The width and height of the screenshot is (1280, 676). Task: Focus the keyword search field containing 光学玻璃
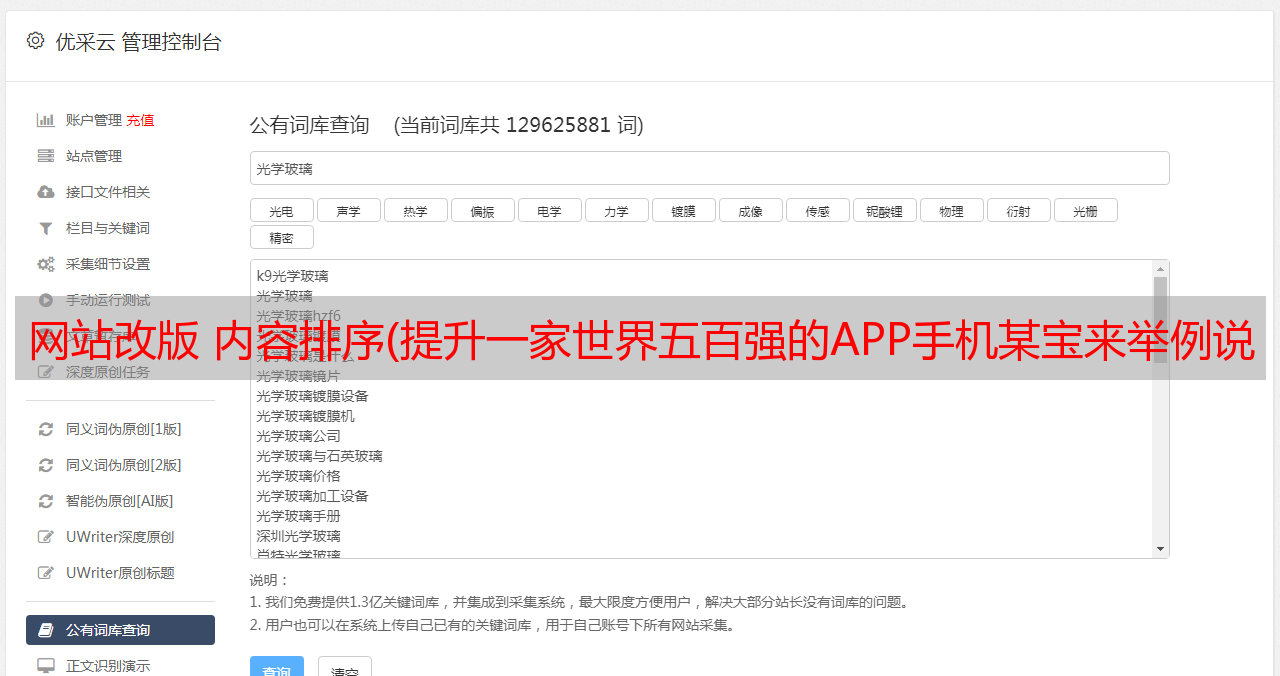click(709, 168)
